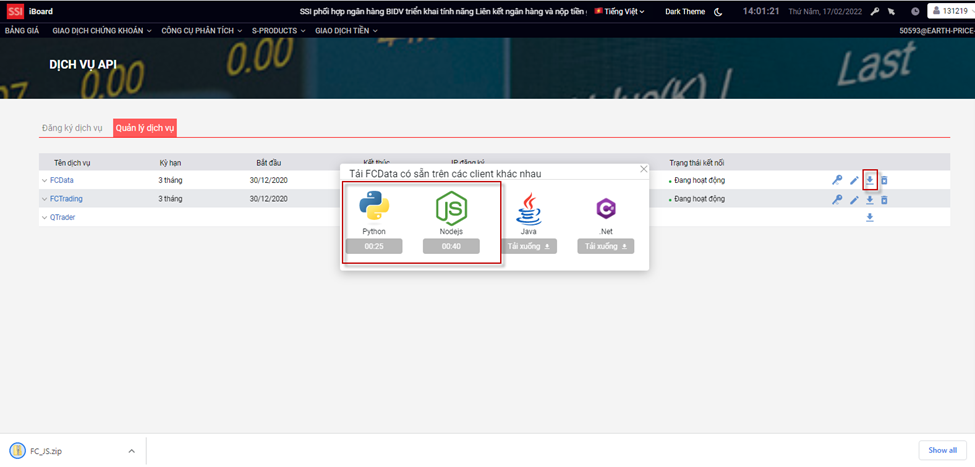Click the edit pencil in FCData row
This screenshot has height=467, width=975.
coord(854,180)
